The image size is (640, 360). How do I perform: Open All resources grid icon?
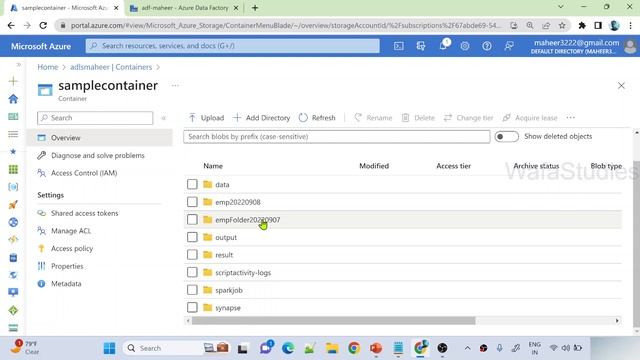13,169
